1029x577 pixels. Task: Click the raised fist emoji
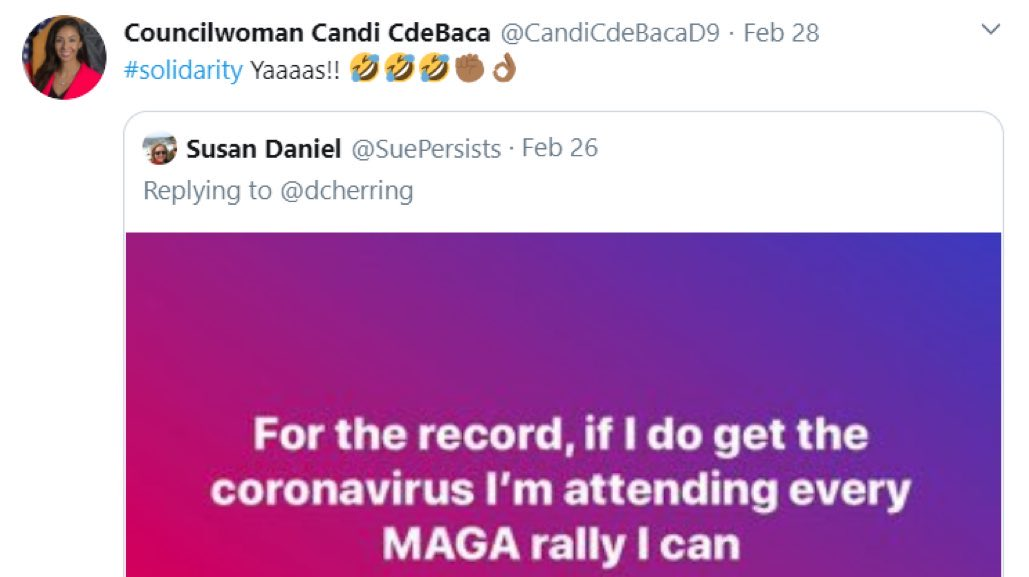coord(469,68)
